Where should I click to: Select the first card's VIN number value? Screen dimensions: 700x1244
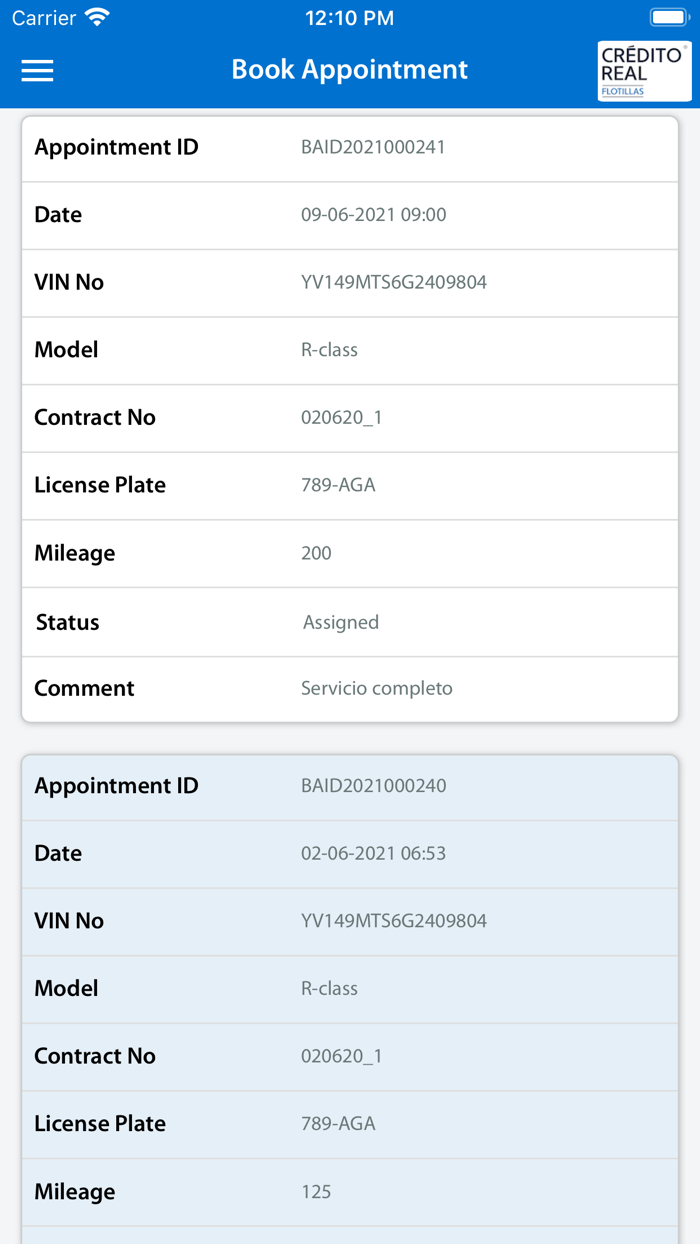tap(393, 283)
